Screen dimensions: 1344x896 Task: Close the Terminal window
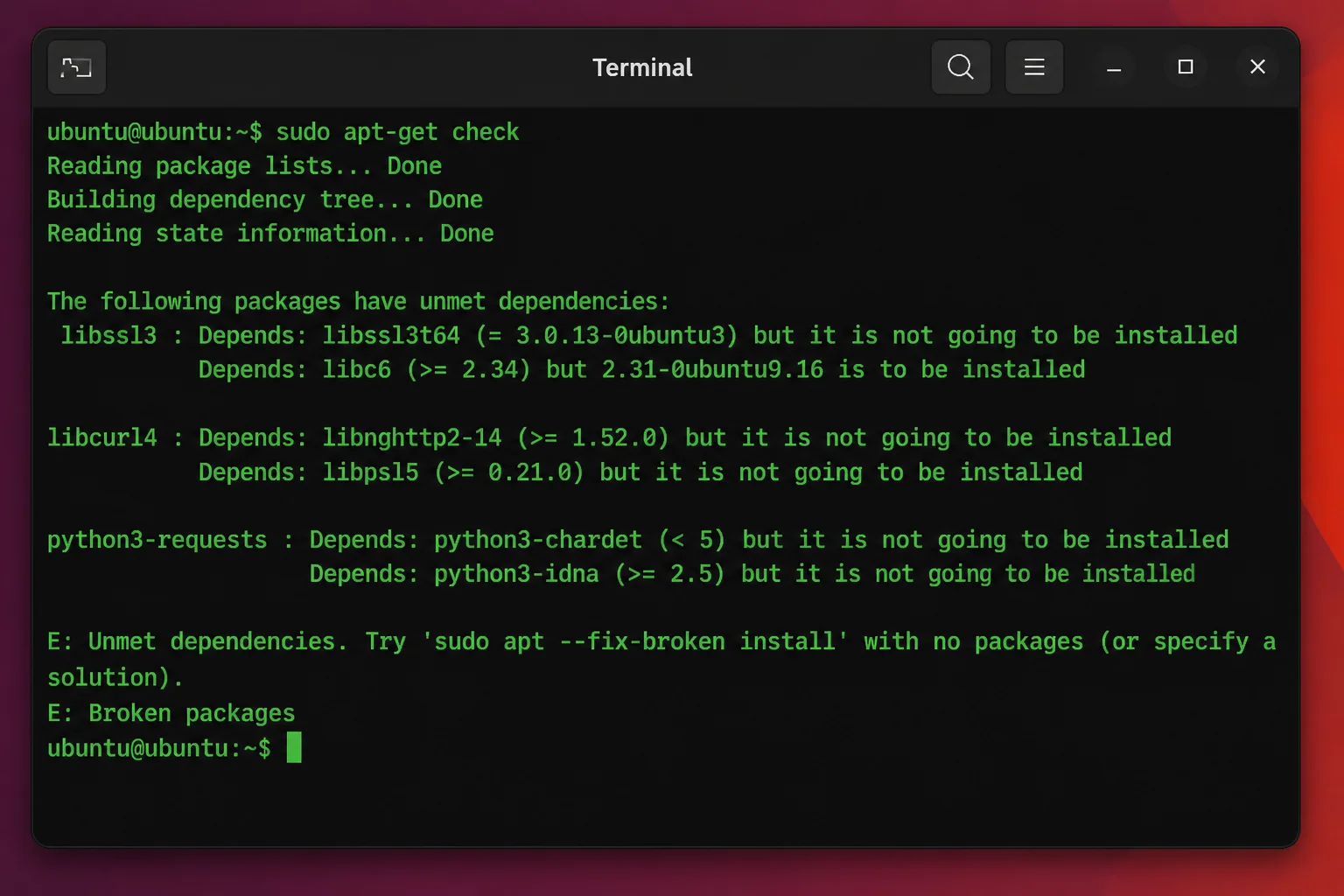(1257, 67)
